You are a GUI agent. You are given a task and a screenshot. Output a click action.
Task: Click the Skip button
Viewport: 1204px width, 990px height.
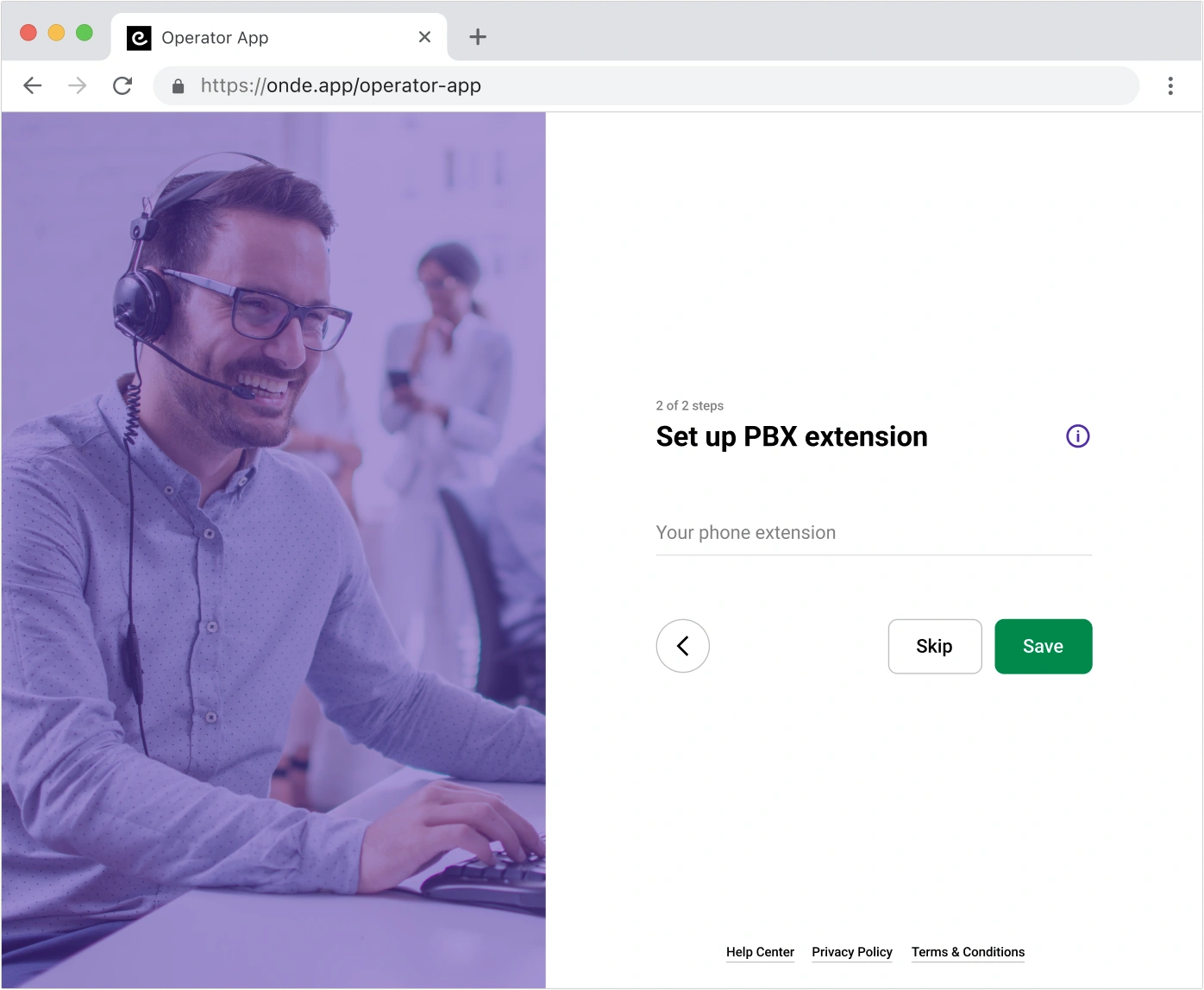tap(935, 646)
